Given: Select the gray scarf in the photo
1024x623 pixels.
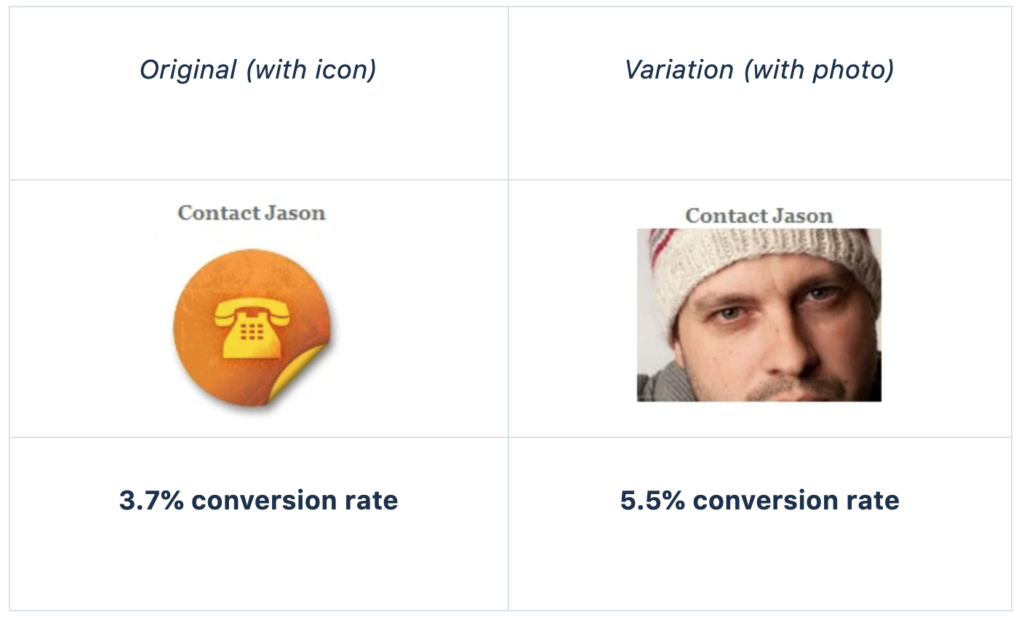Looking at the screenshot, I should [660, 383].
